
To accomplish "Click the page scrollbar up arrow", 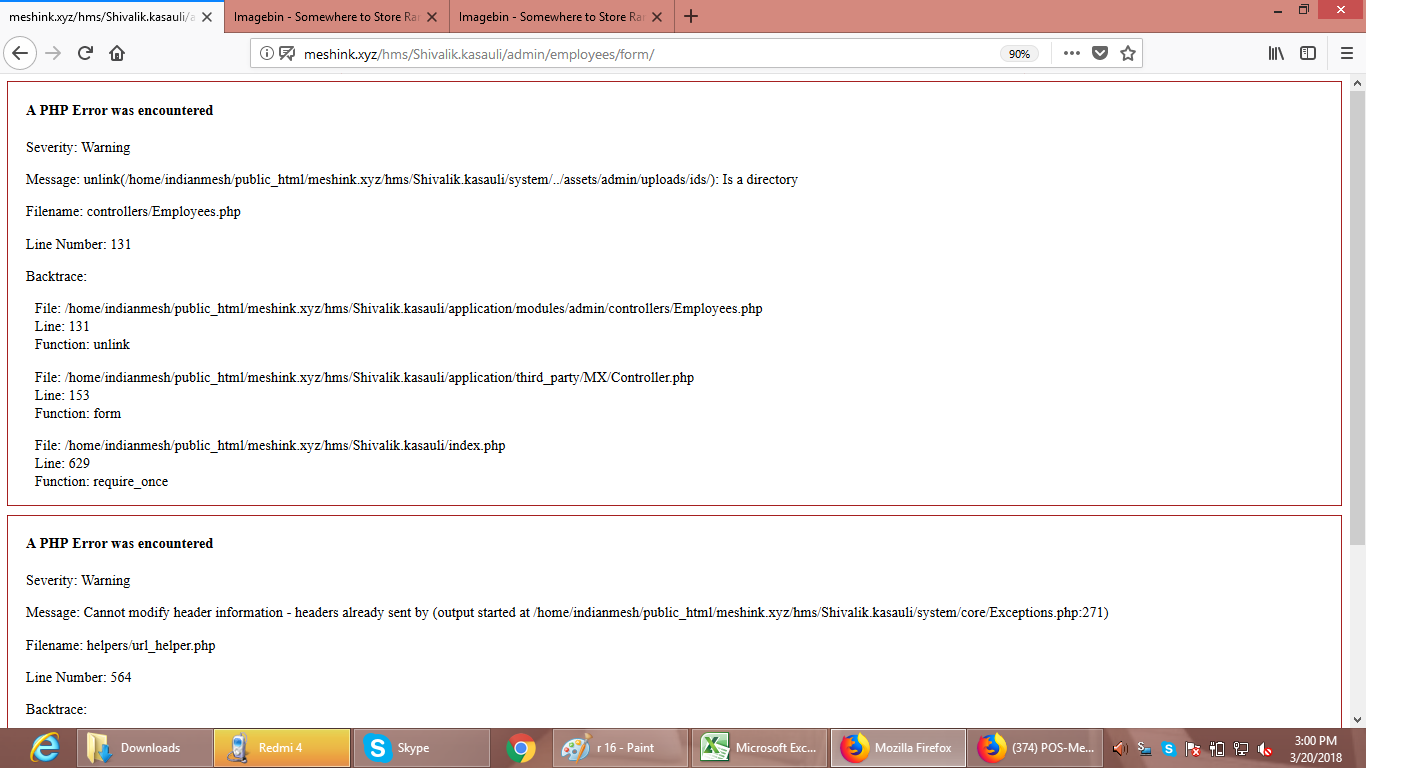I will tap(1357, 82).
